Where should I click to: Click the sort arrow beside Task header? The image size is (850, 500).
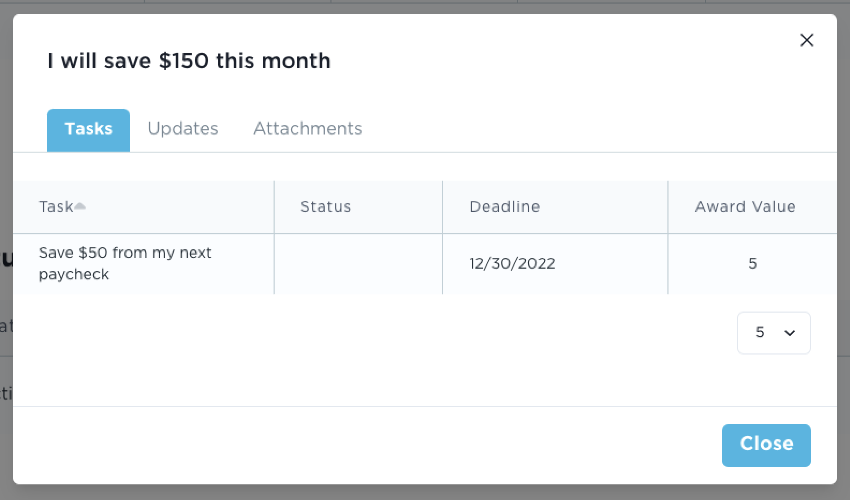pyautogui.click(x=80, y=207)
